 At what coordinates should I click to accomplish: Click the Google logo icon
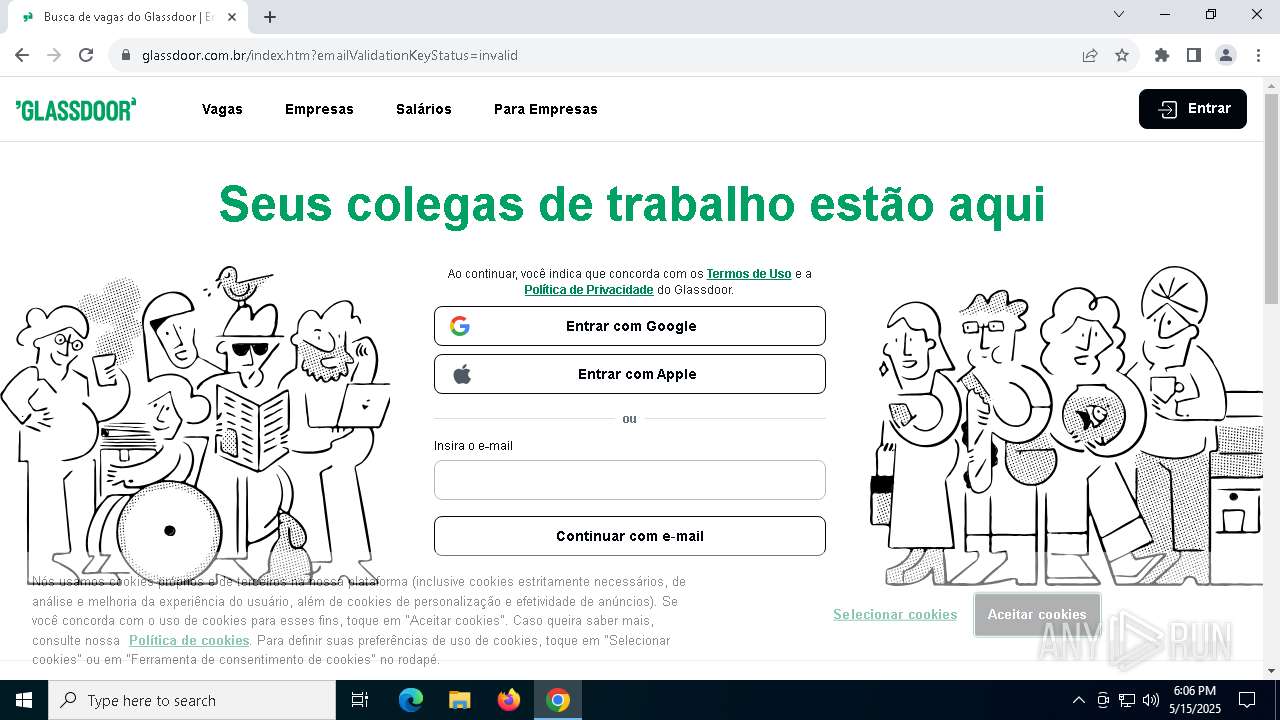click(x=460, y=326)
